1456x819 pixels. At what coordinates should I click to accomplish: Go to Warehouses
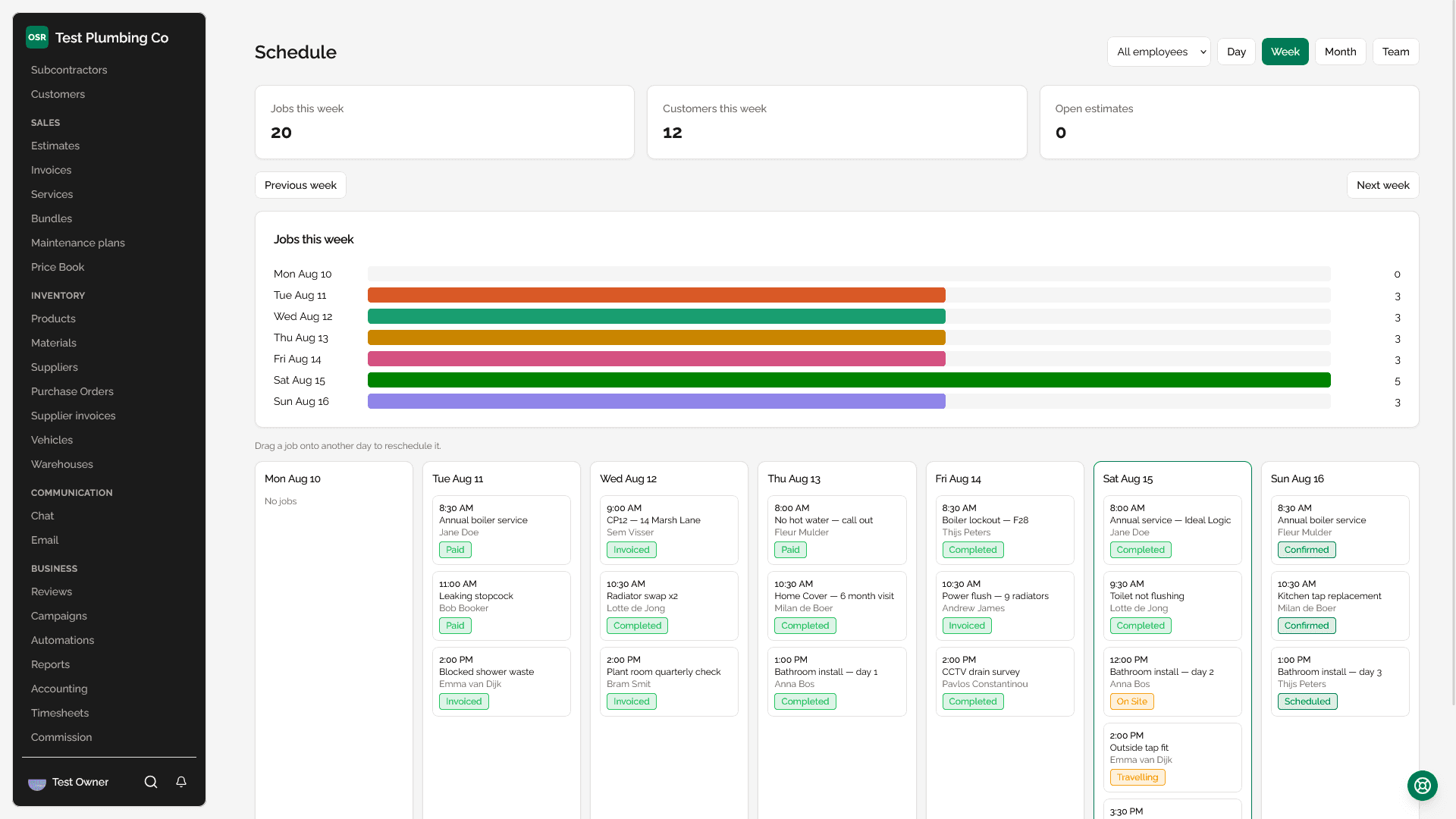click(62, 464)
